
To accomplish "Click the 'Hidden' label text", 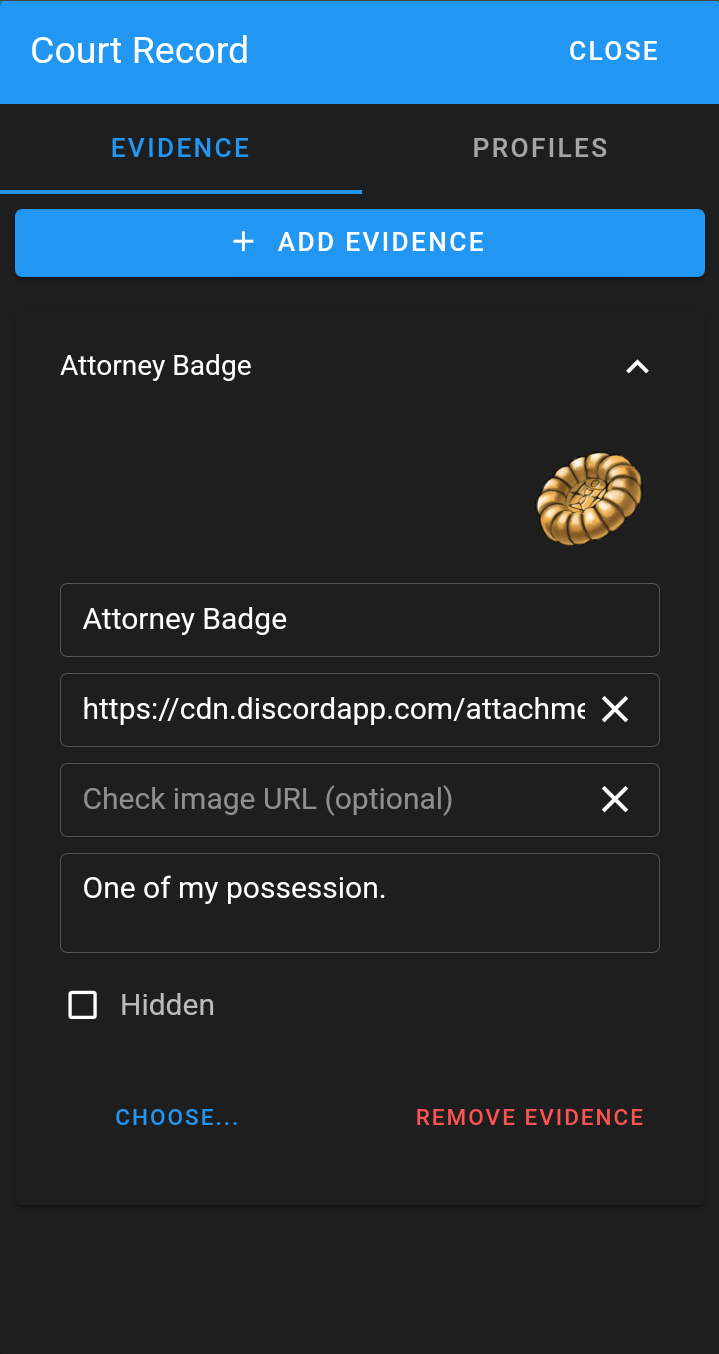I will 167,1005.
